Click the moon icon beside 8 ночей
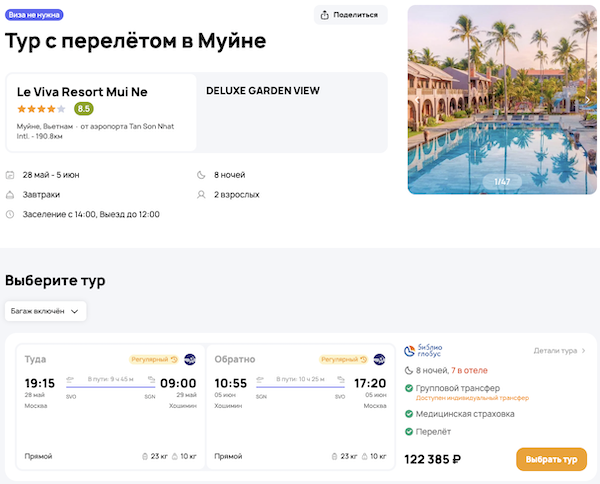 pos(204,175)
